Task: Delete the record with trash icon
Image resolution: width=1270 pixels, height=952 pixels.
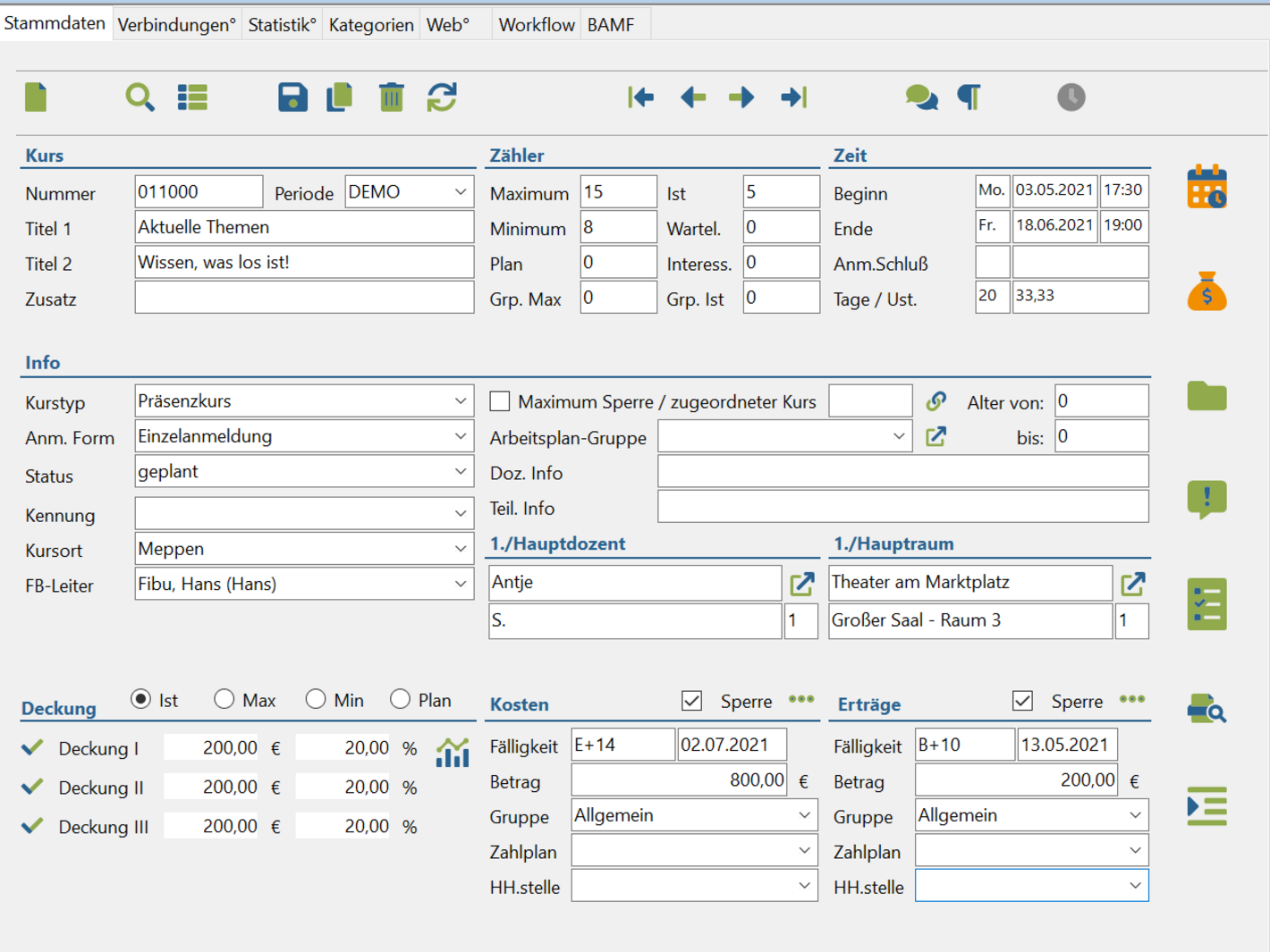Action: [391, 97]
